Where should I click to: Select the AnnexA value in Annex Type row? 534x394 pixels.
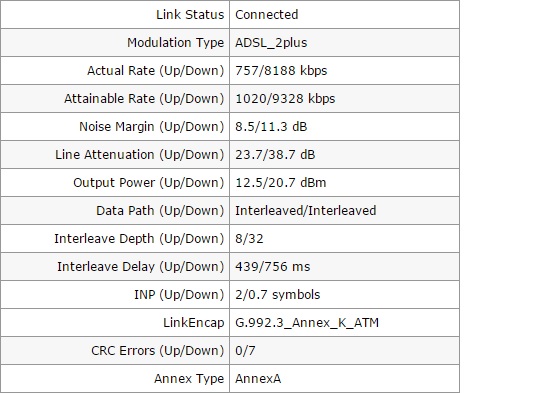(x=258, y=378)
